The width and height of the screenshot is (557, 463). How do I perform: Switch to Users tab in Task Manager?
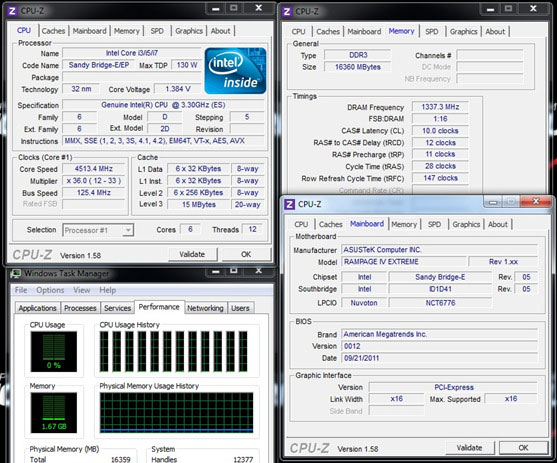click(240, 308)
